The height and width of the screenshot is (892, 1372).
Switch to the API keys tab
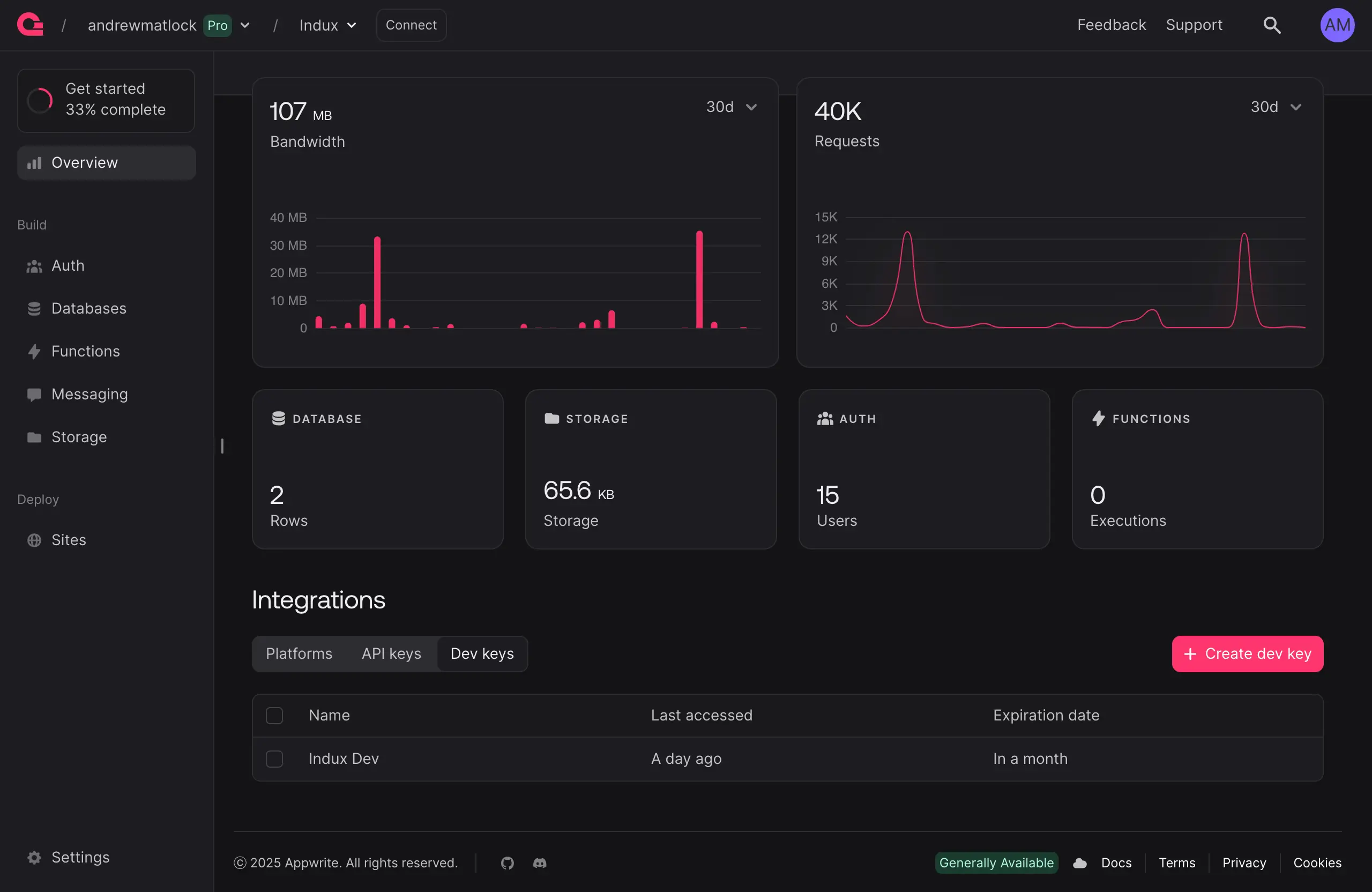391,654
